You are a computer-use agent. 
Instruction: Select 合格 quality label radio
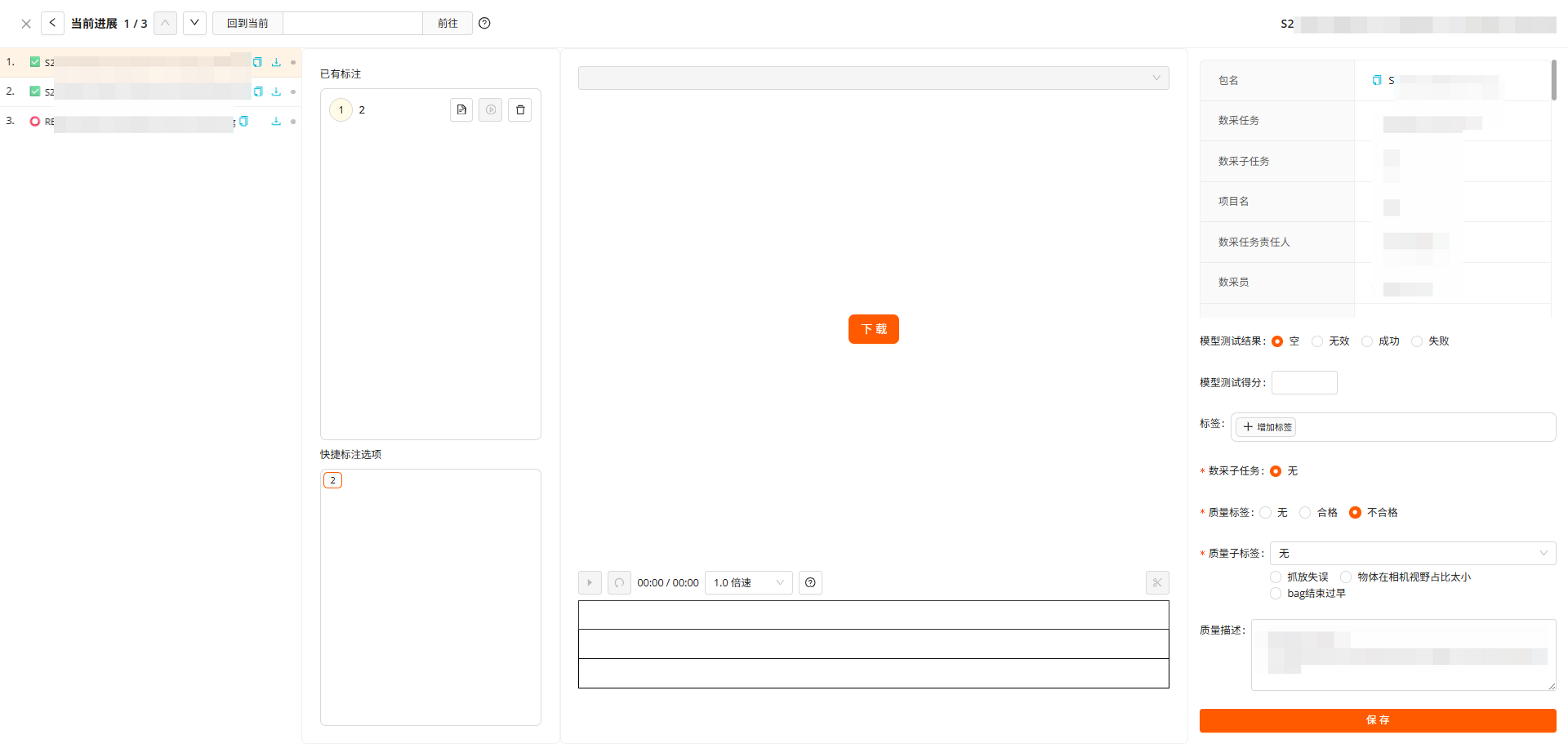[x=1306, y=513]
